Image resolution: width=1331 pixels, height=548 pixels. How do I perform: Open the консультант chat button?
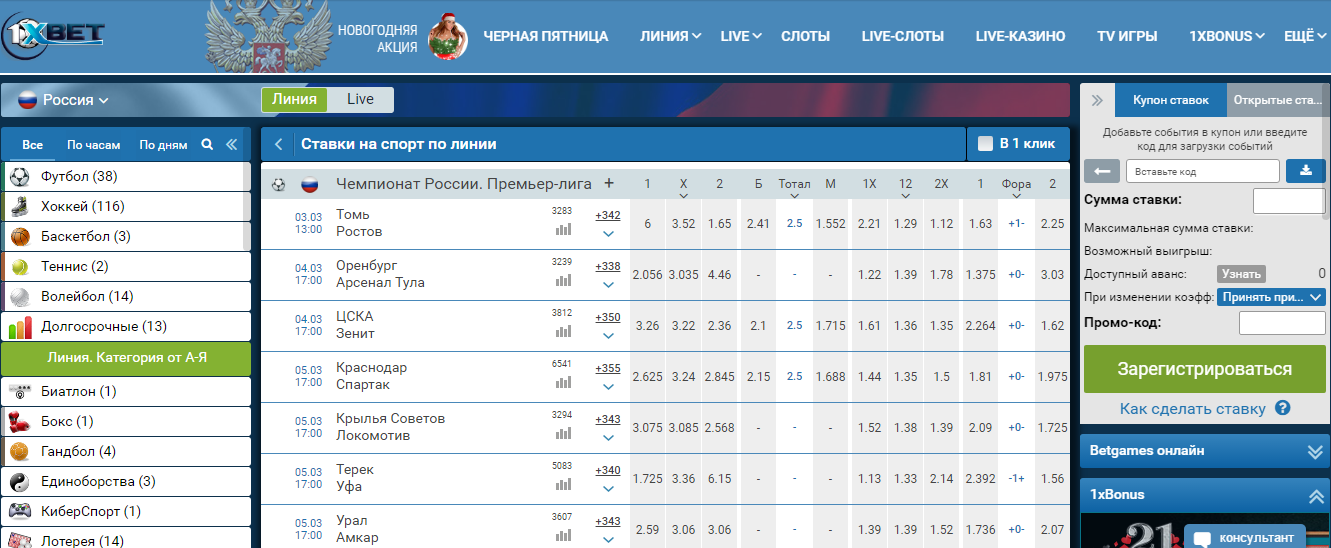(x=1245, y=536)
